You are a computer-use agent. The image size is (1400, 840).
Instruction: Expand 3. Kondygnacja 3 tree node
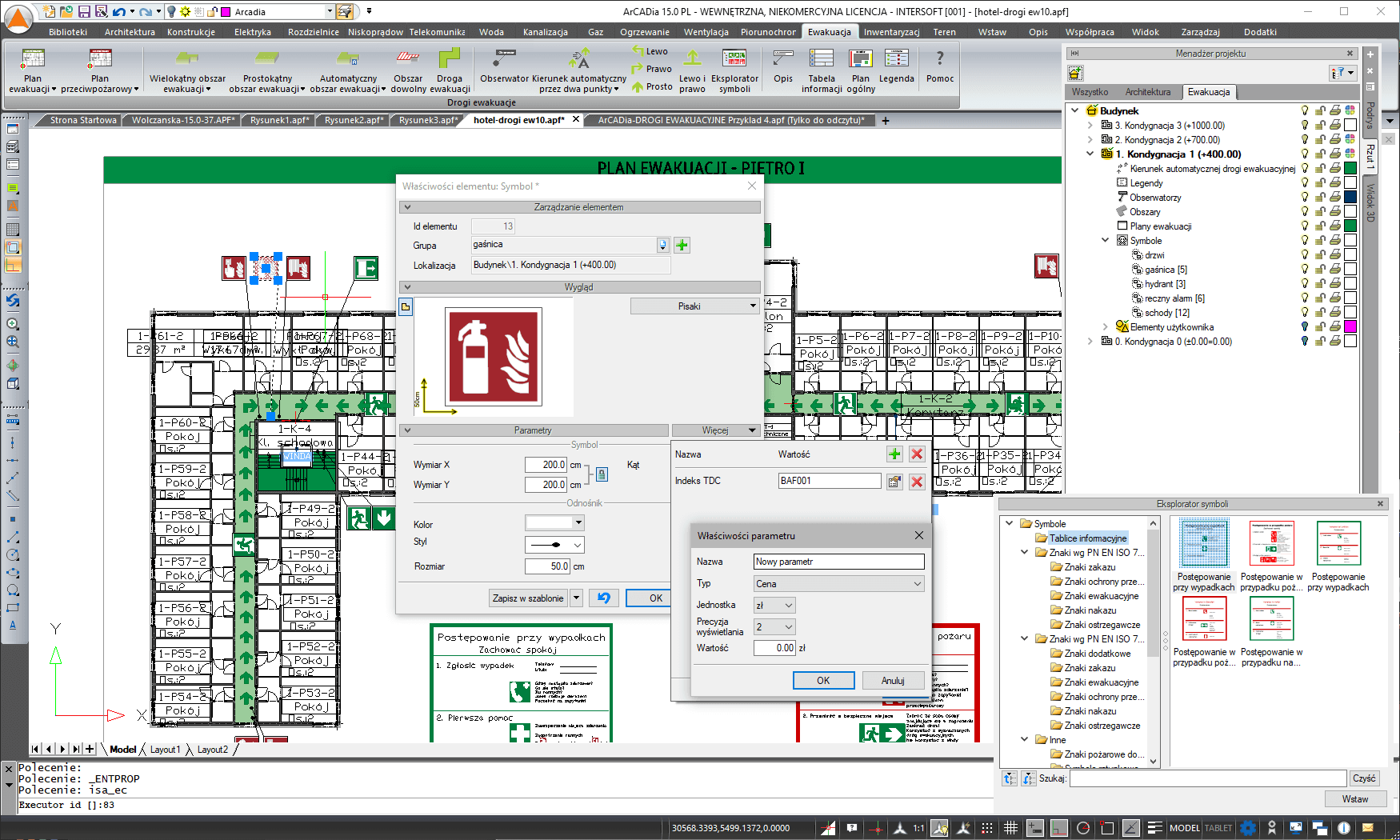click(x=1090, y=126)
